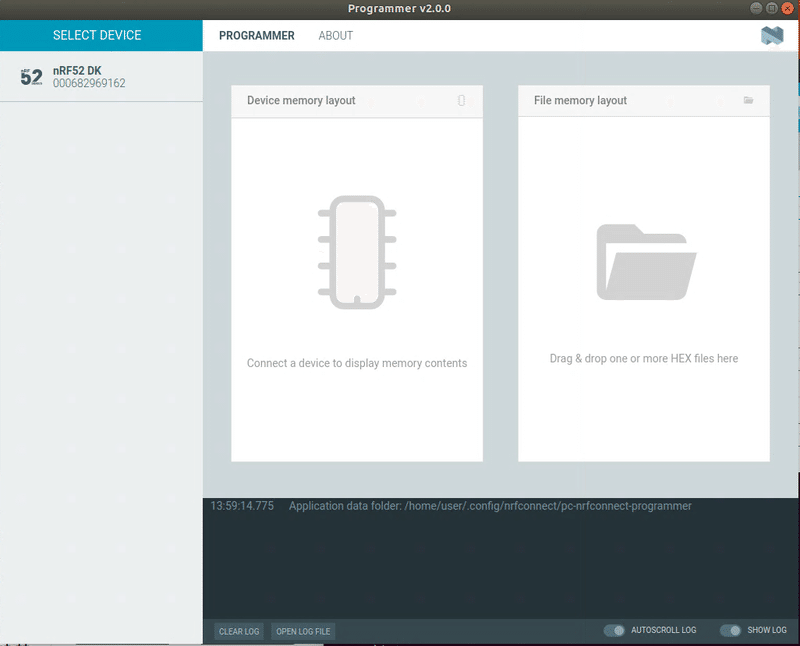
Task: Click the Device memory layout title
Action: click(301, 101)
